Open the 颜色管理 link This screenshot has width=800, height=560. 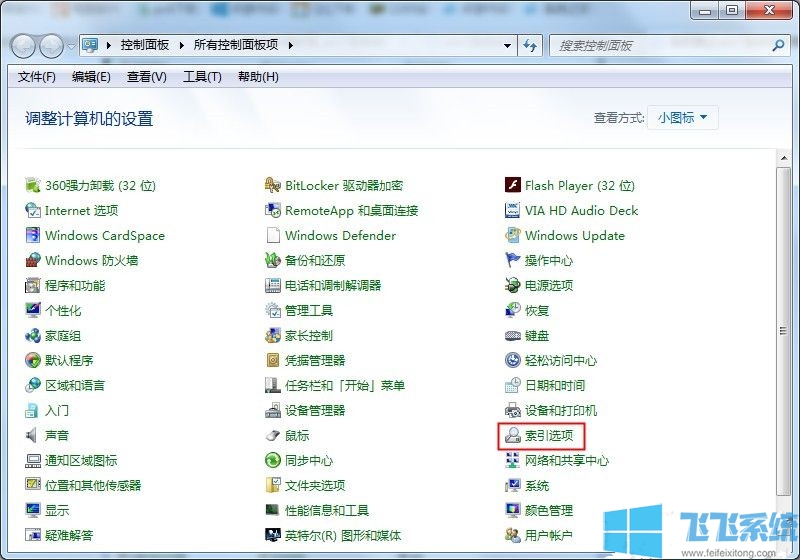click(549, 511)
